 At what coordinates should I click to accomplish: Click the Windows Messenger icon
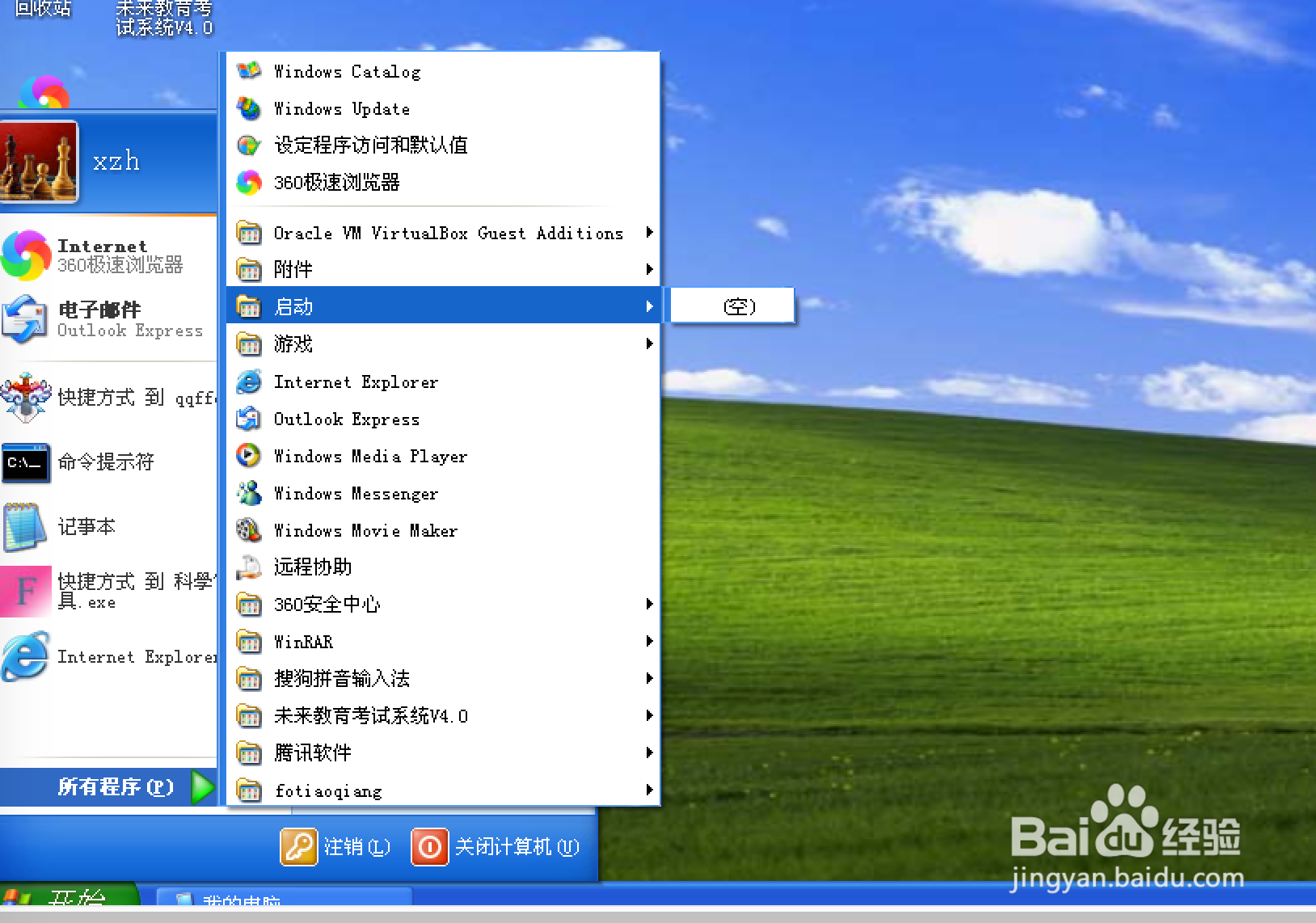249,493
